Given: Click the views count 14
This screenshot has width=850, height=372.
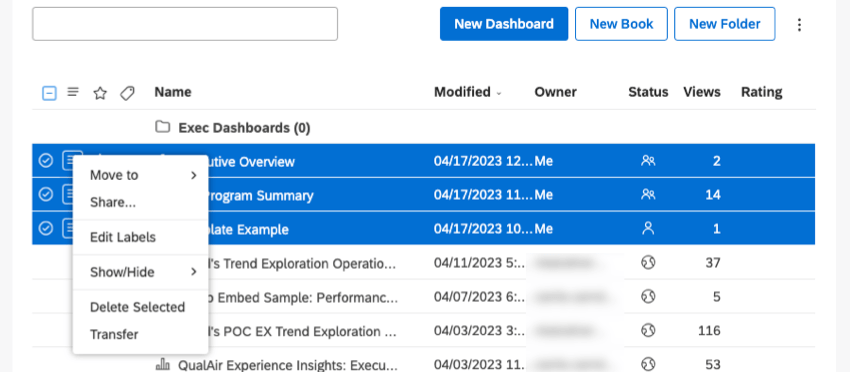Looking at the screenshot, I should [713, 195].
